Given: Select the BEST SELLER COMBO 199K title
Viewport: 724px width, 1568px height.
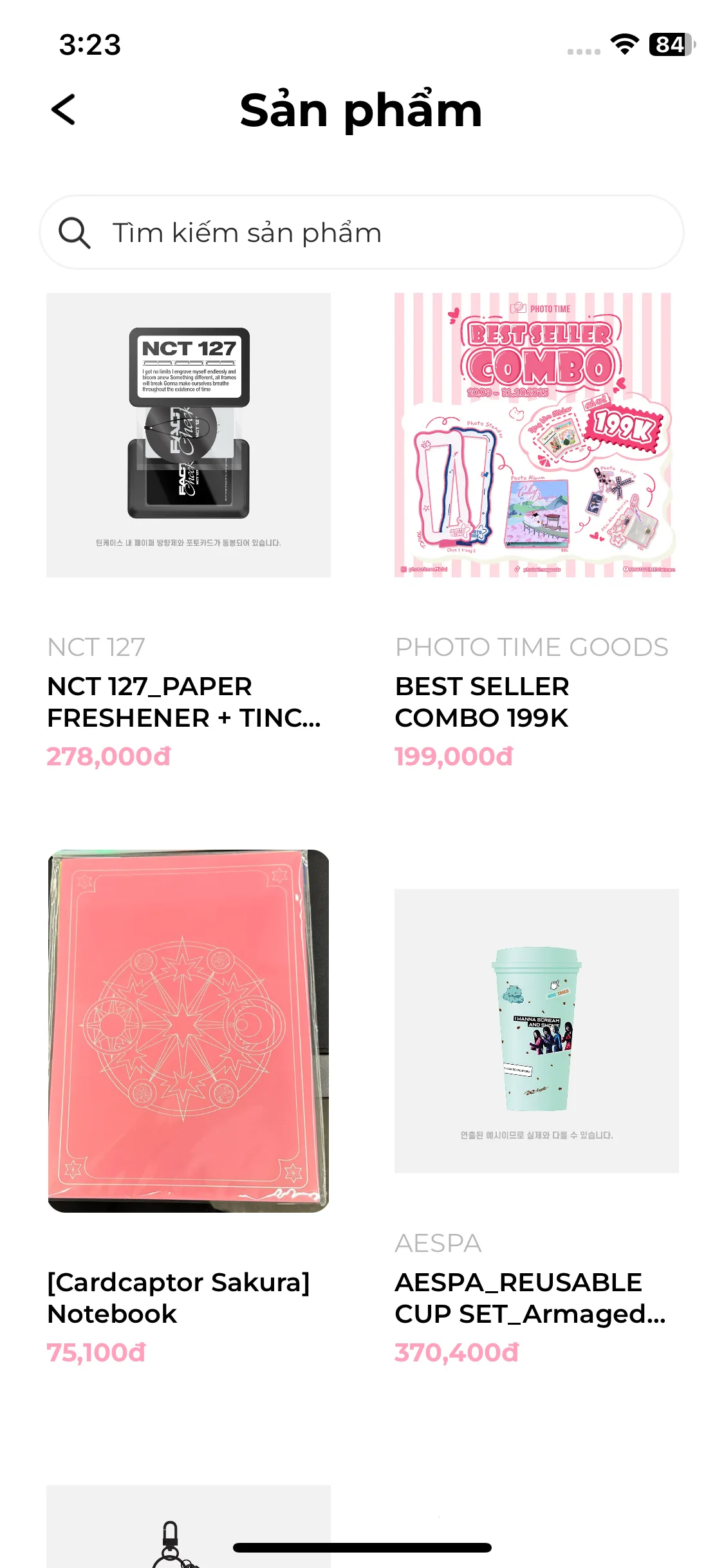Looking at the screenshot, I should click(x=482, y=702).
